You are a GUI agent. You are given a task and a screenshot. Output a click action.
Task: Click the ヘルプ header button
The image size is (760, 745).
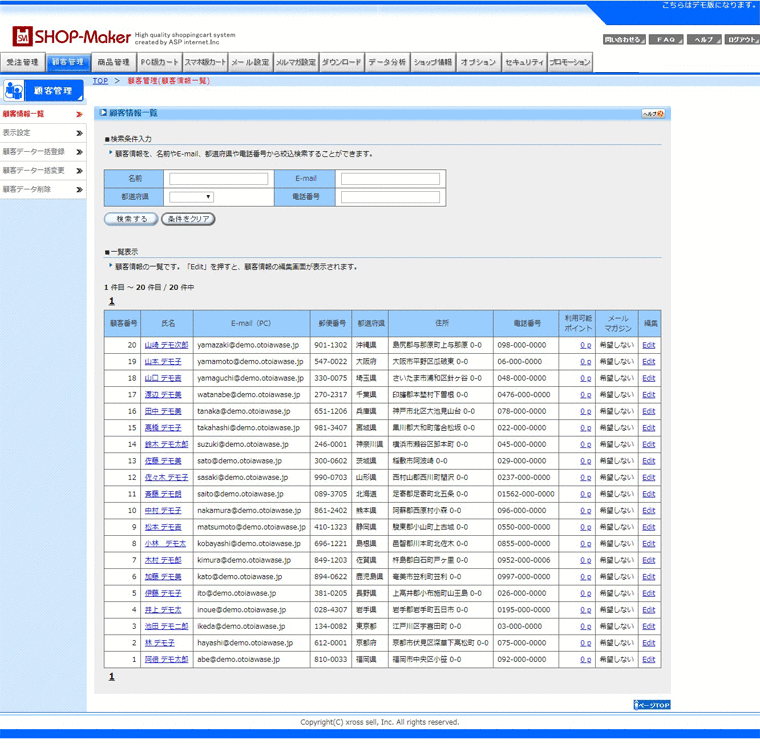click(703, 39)
